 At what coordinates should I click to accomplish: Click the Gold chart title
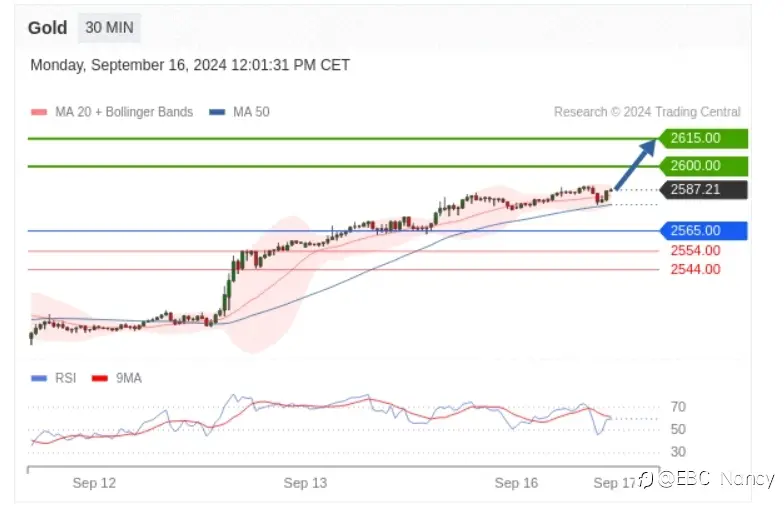[48, 28]
